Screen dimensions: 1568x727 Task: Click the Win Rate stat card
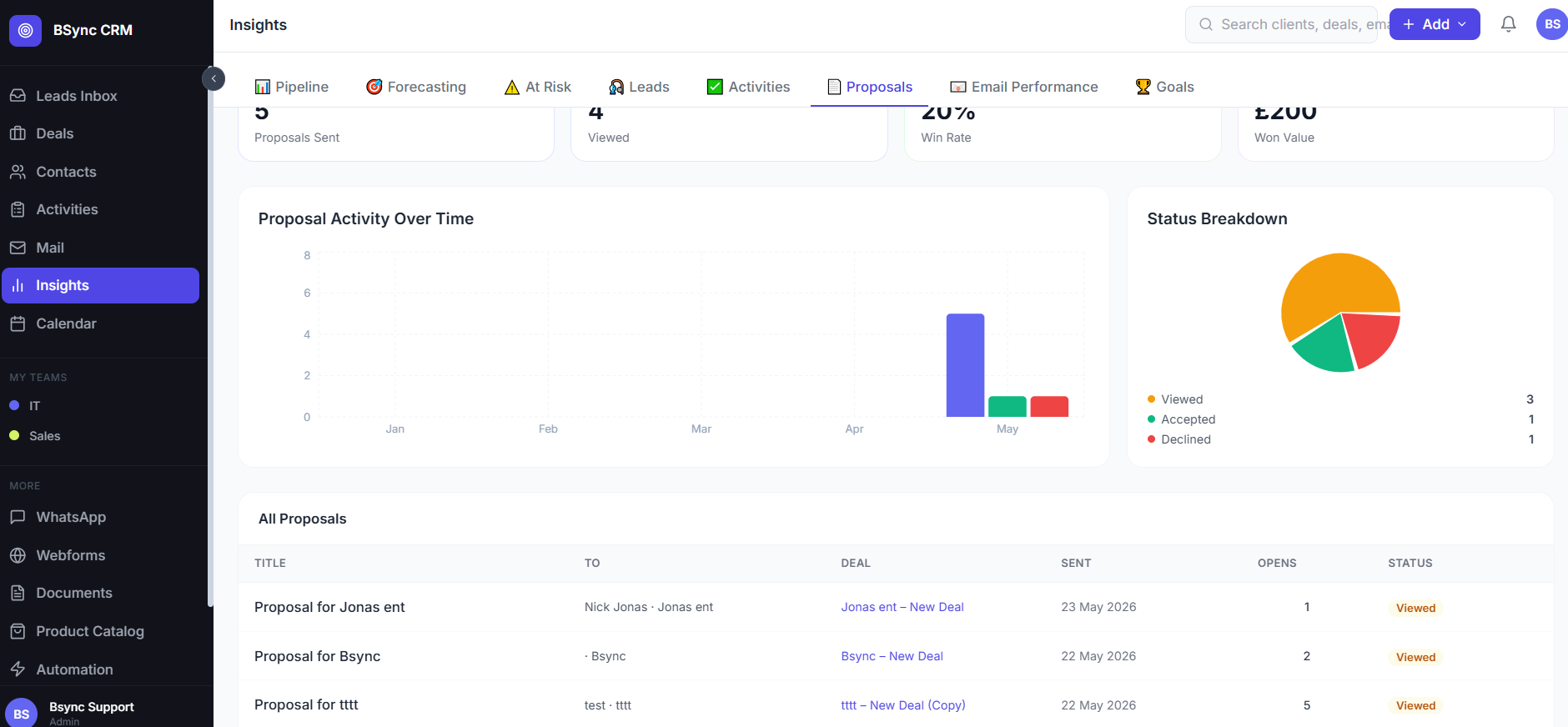[x=1063, y=133]
